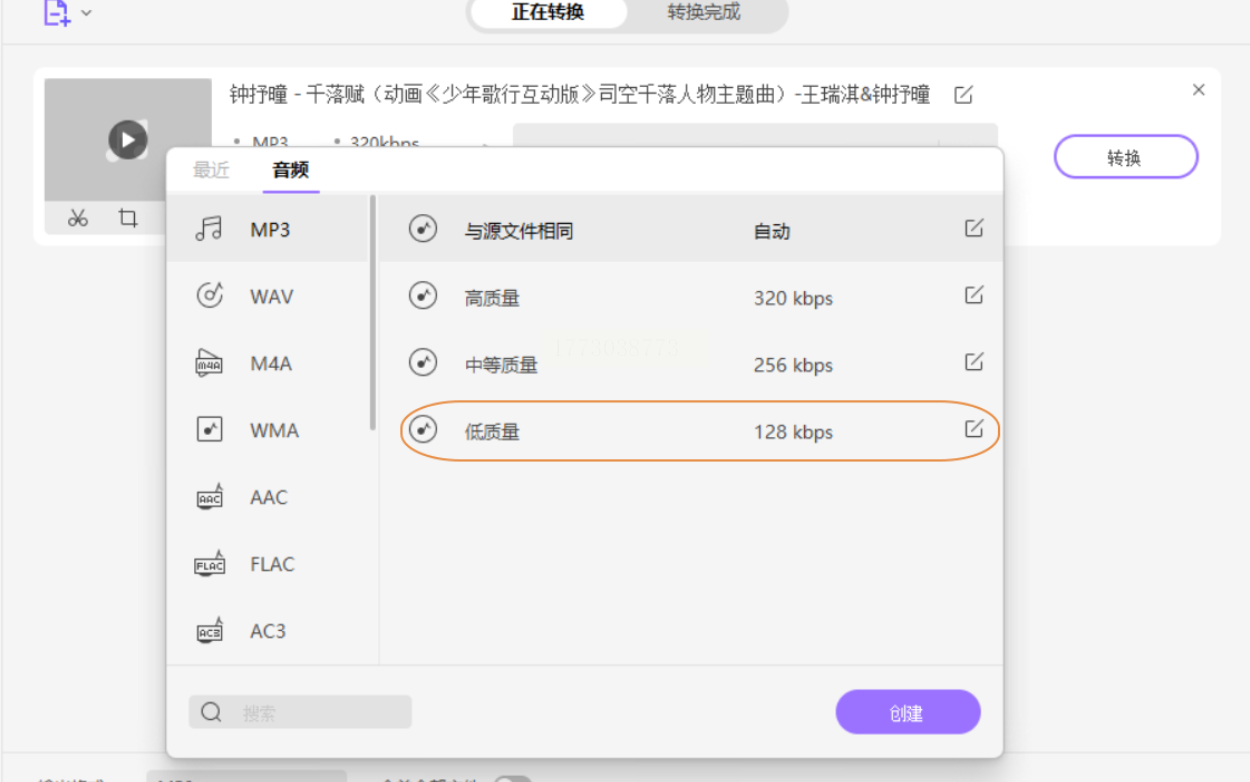Image resolution: width=1250 pixels, height=782 pixels.
Task: Click the 创建 button
Action: tap(907, 713)
